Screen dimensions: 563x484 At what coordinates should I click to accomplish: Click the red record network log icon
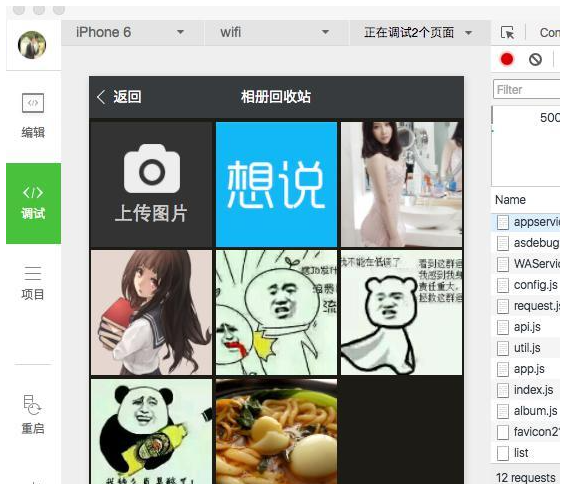pyautogui.click(x=507, y=59)
